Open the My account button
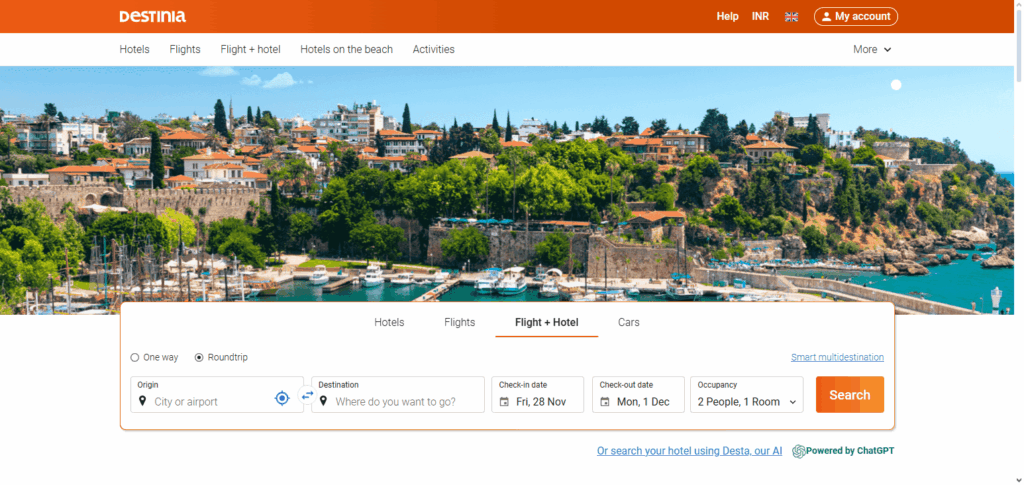1024x485 pixels. (x=856, y=17)
